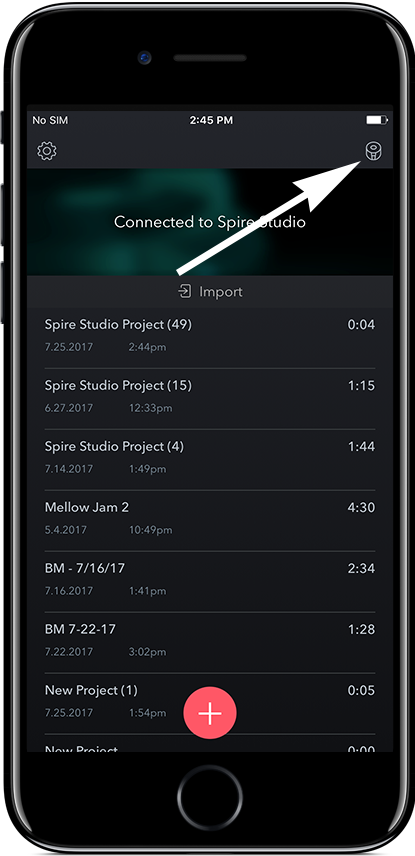Tap the Spire Studio device icon
Image resolution: width=415 pixels, height=856 pixels.
[374, 151]
